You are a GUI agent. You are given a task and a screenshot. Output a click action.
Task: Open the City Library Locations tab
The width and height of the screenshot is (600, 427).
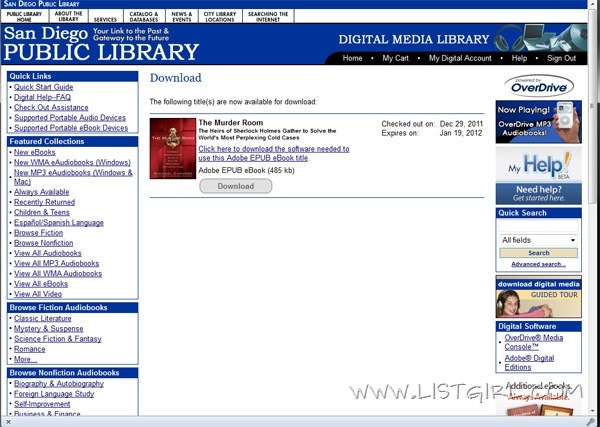click(x=220, y=16)
